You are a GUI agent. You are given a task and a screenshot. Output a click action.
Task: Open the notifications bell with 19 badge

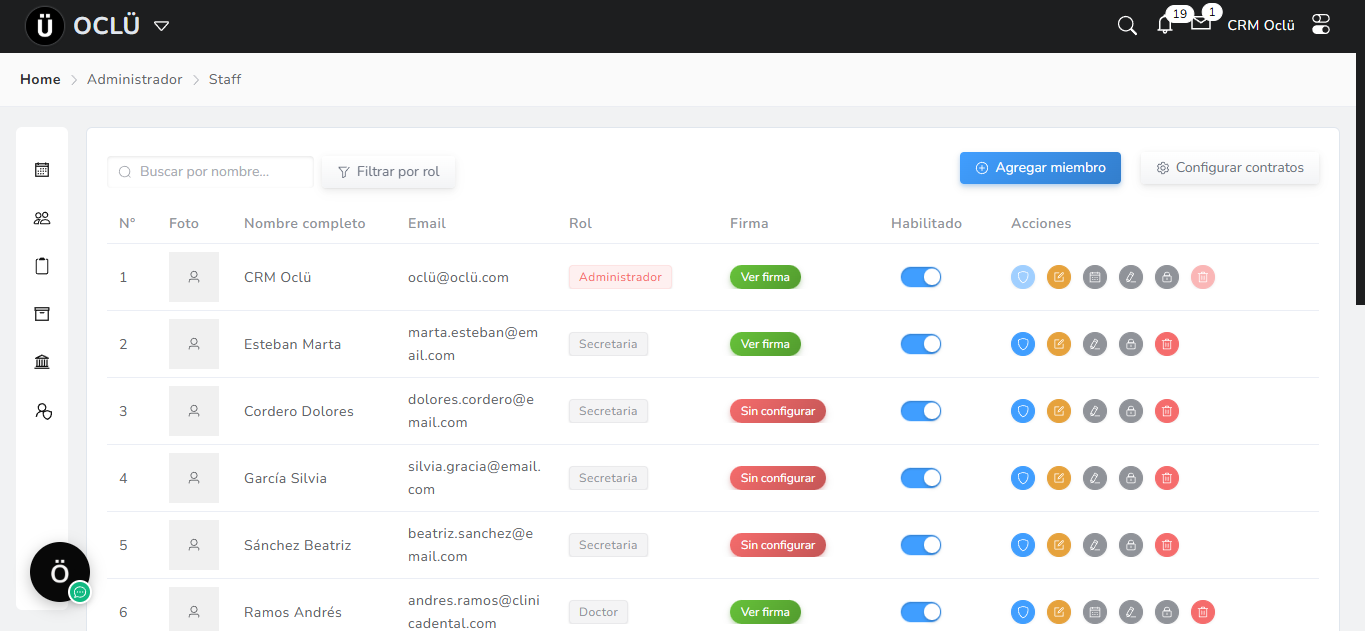tap(1165, 24)
